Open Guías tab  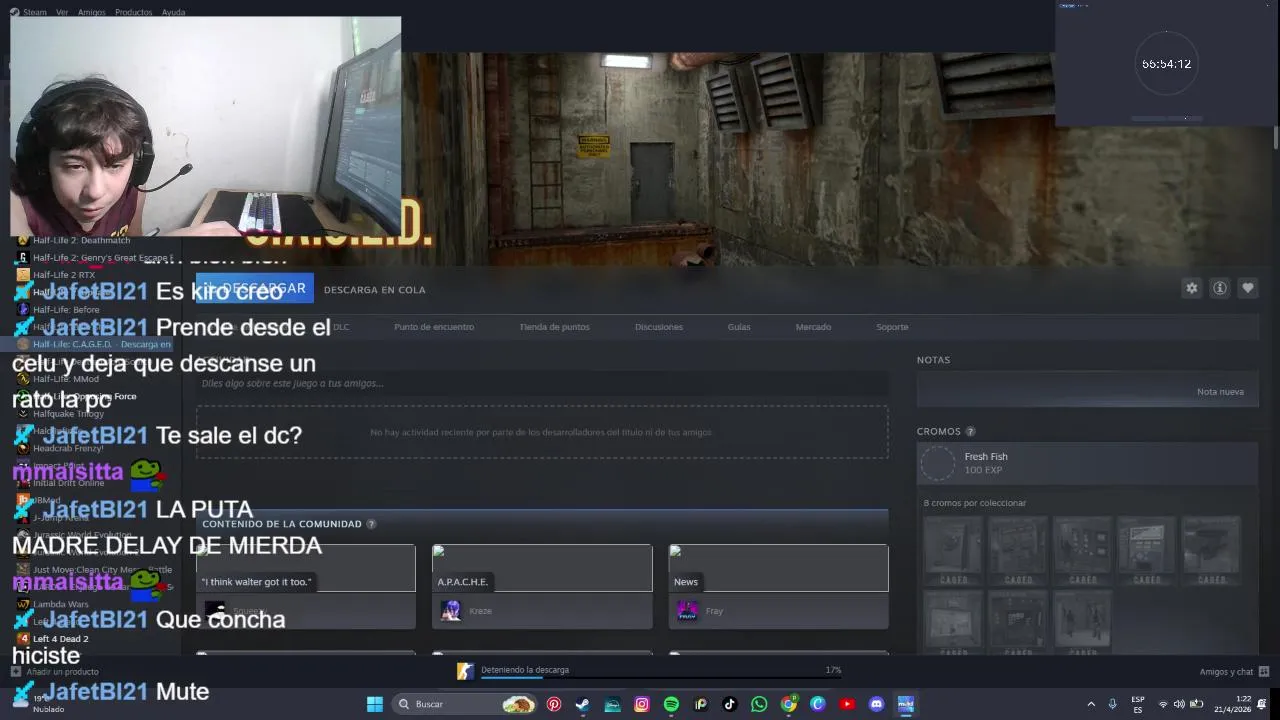pos(739,327)
